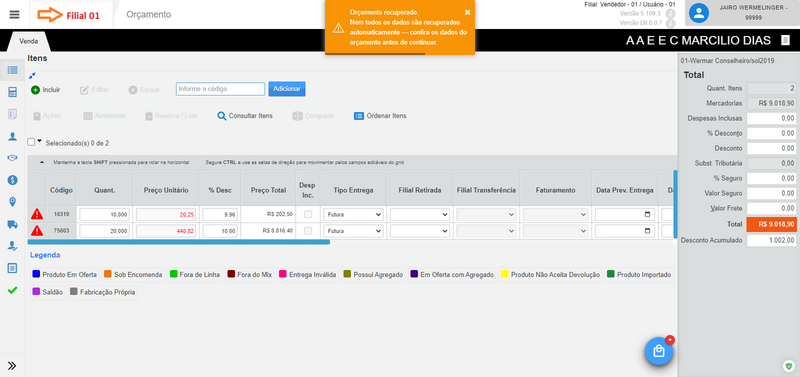Open Filial Retirada dropdown for item 16319
Image resolution: width=800 pixels, height=377 pixels.
(x=420, y=215)
